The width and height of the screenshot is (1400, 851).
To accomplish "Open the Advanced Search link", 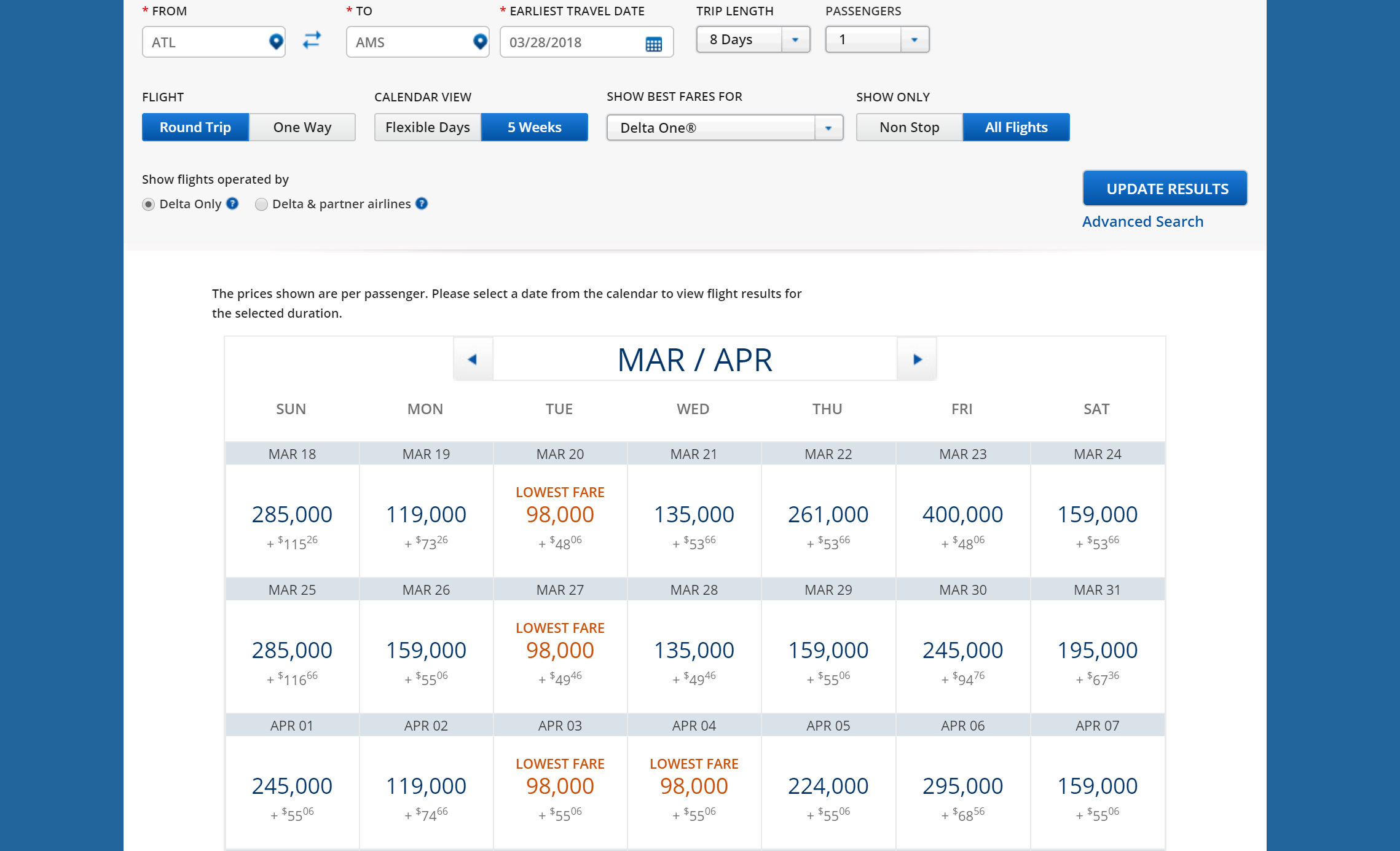I will click(1142, 221).
